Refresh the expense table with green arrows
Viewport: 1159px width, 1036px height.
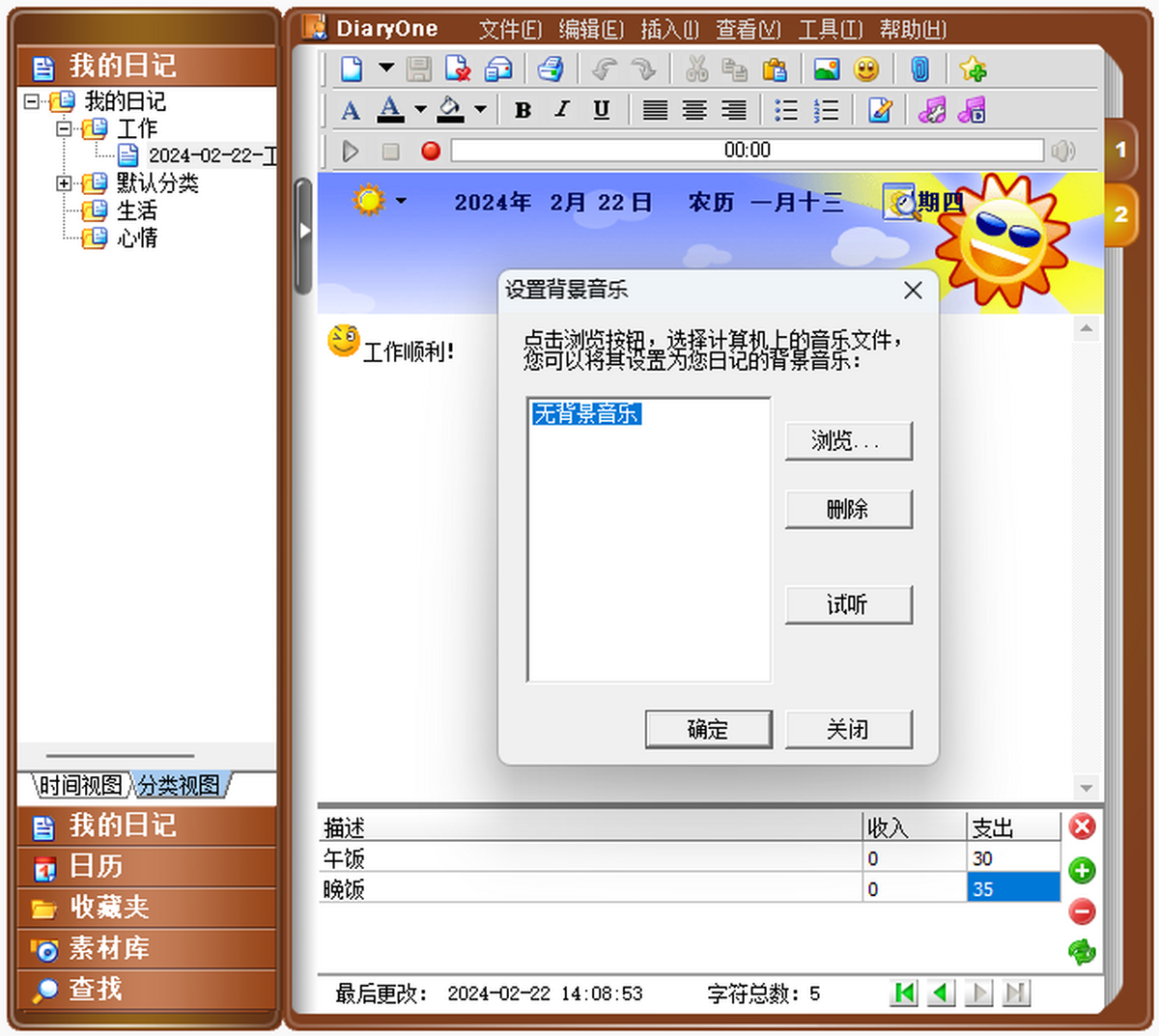[1082, 952]
